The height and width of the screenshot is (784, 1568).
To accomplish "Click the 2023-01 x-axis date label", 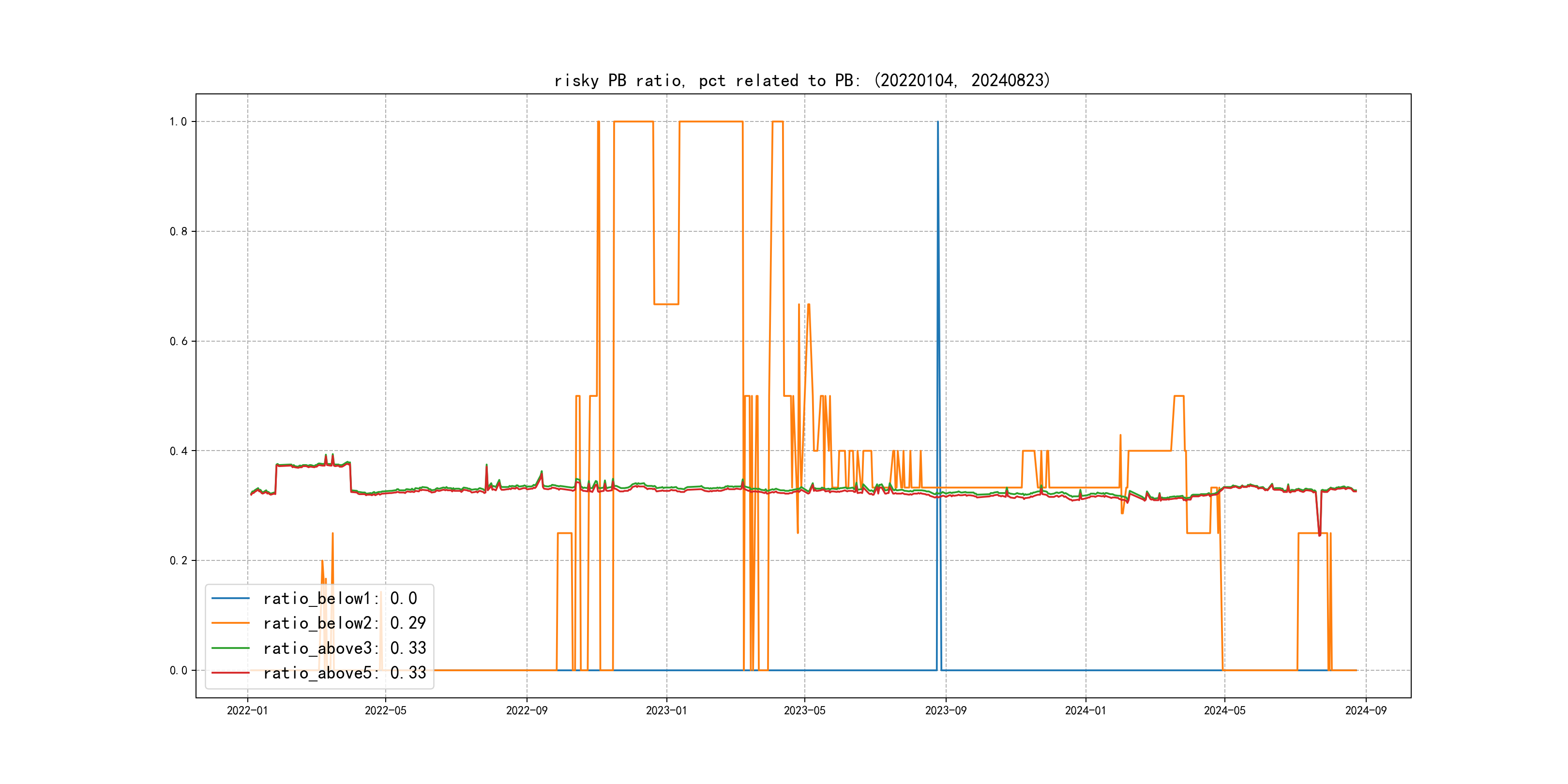I will click(666, 710).
